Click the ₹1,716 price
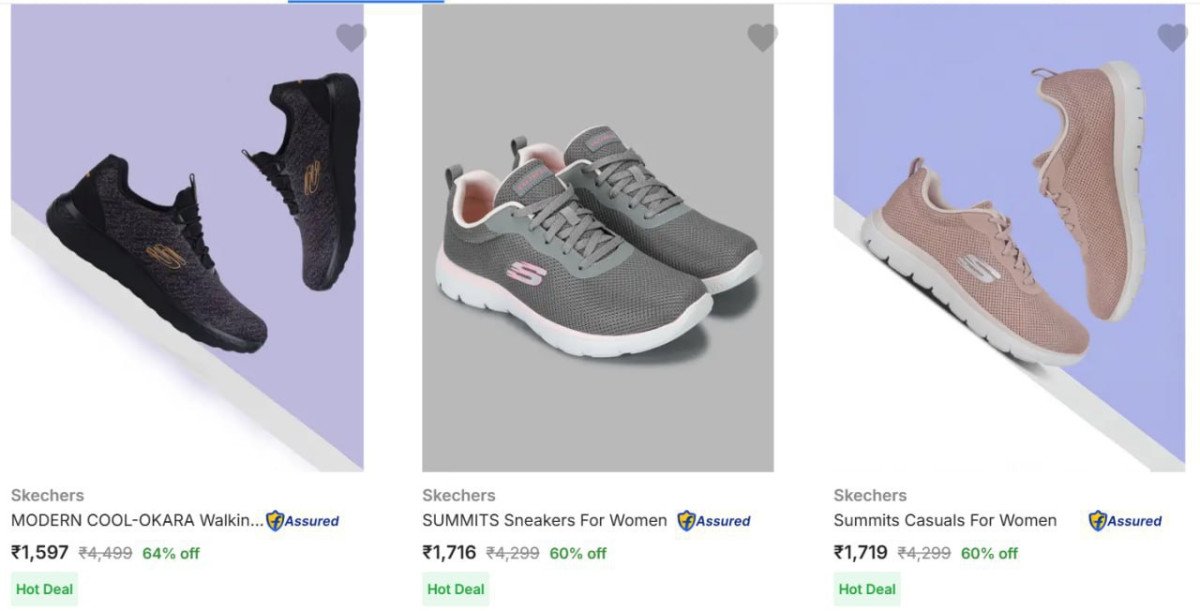 (x=449, y=553)
